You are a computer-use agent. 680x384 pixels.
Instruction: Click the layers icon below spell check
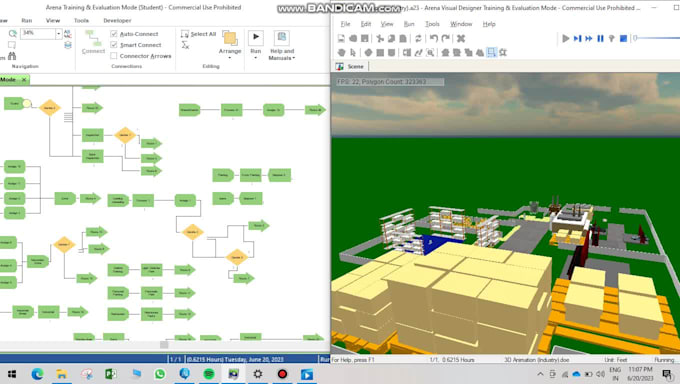[68, 45]
